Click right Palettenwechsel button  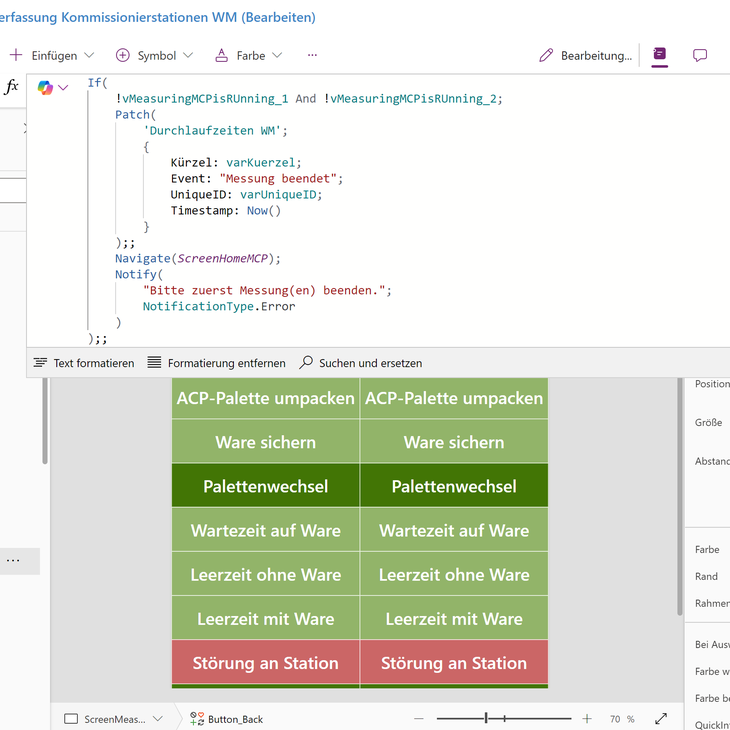pos(454,486)
